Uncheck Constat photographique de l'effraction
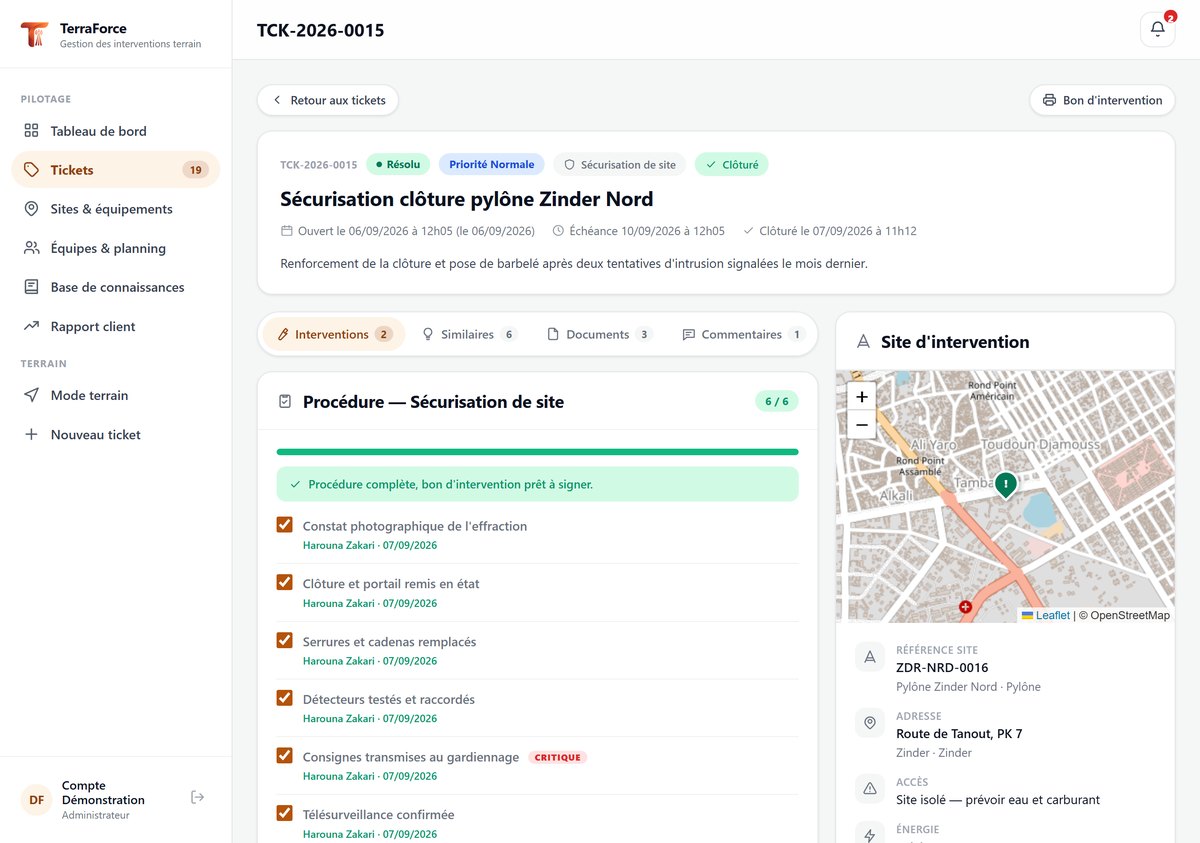The image size is (1200, 843). pos(285,525)
